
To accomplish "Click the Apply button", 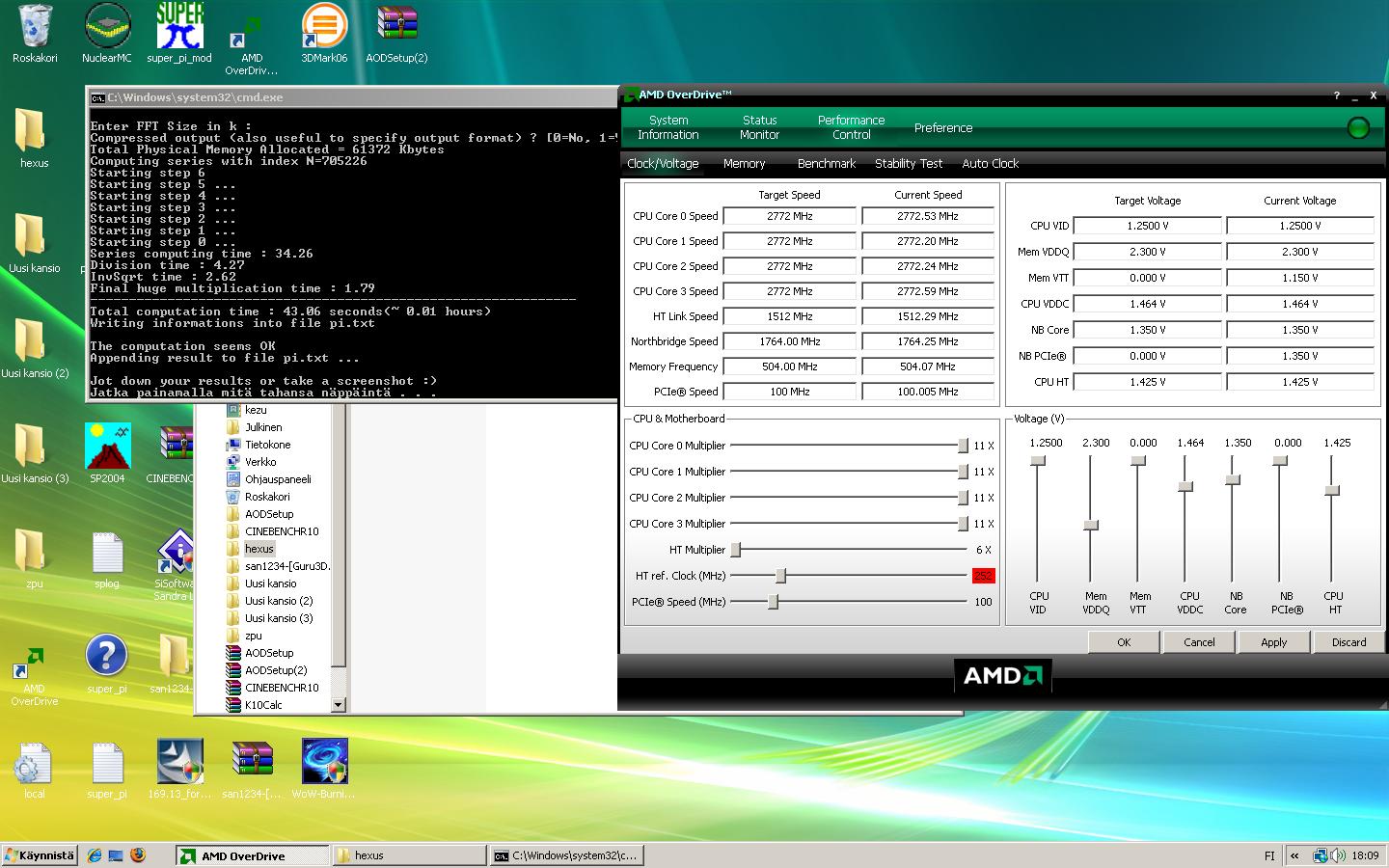I will click(1274, 642).
